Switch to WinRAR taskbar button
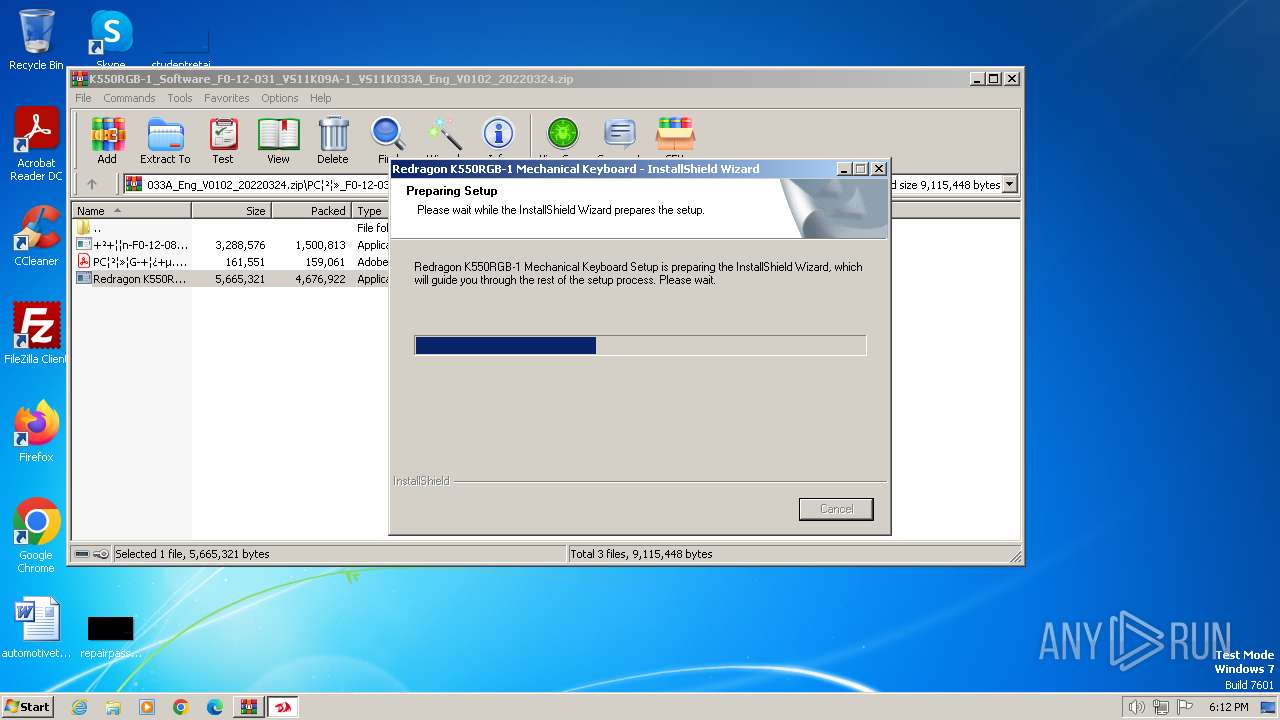Screen dimensions: 1280x720 (249, 707)
